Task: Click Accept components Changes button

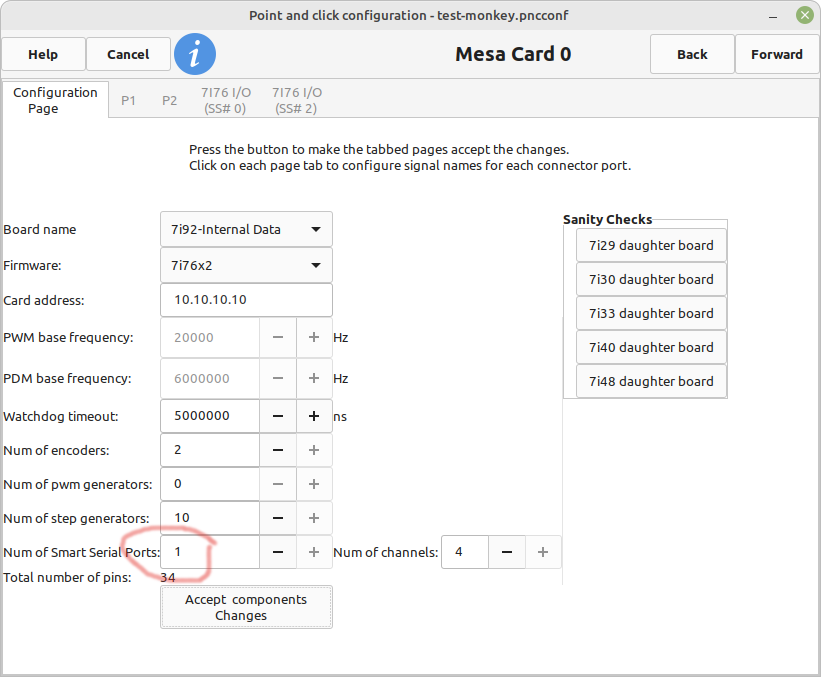Action: tap(246, 607)
